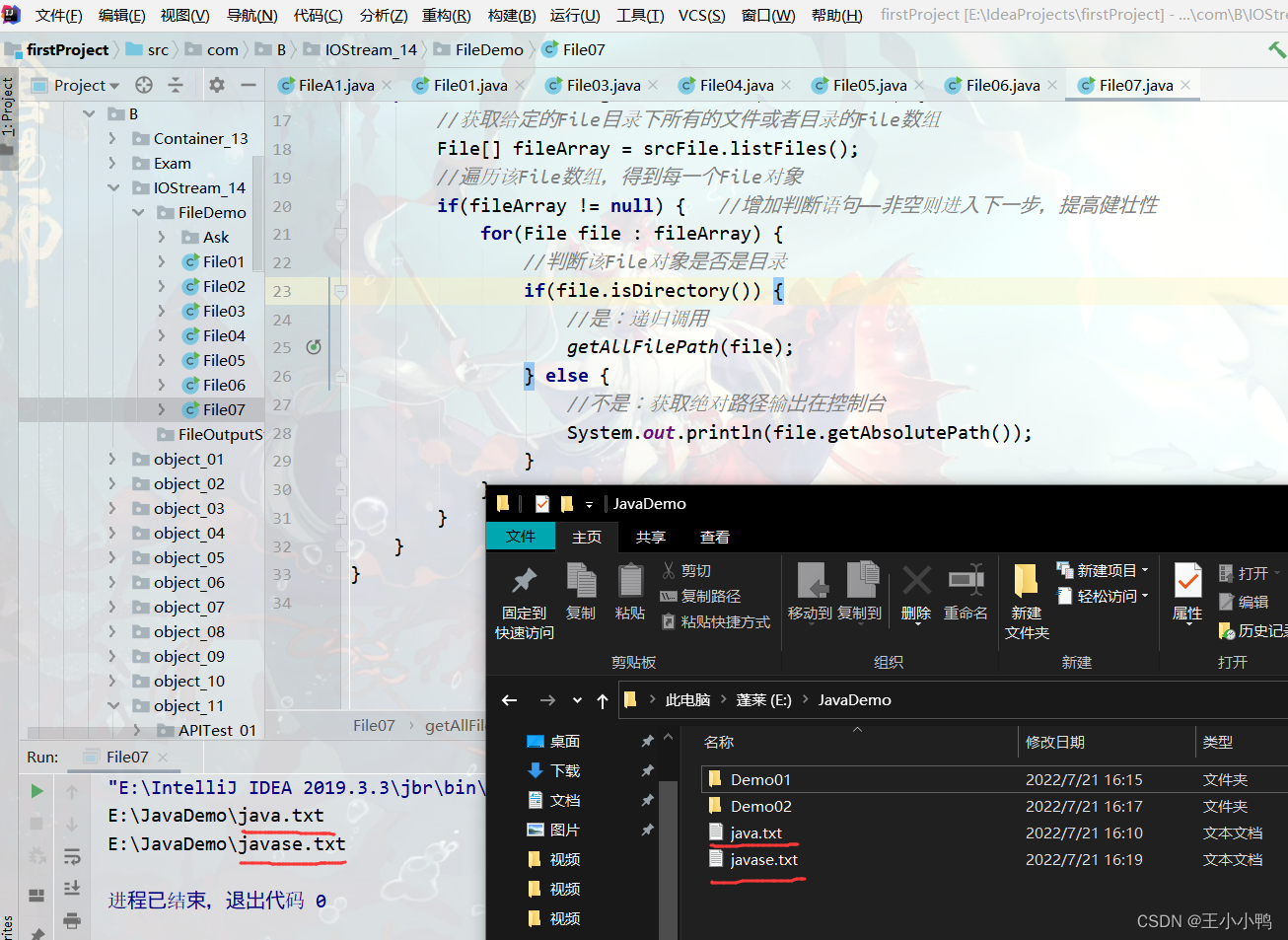Open 运行(U) menu in IDEA

click(575, 15)
